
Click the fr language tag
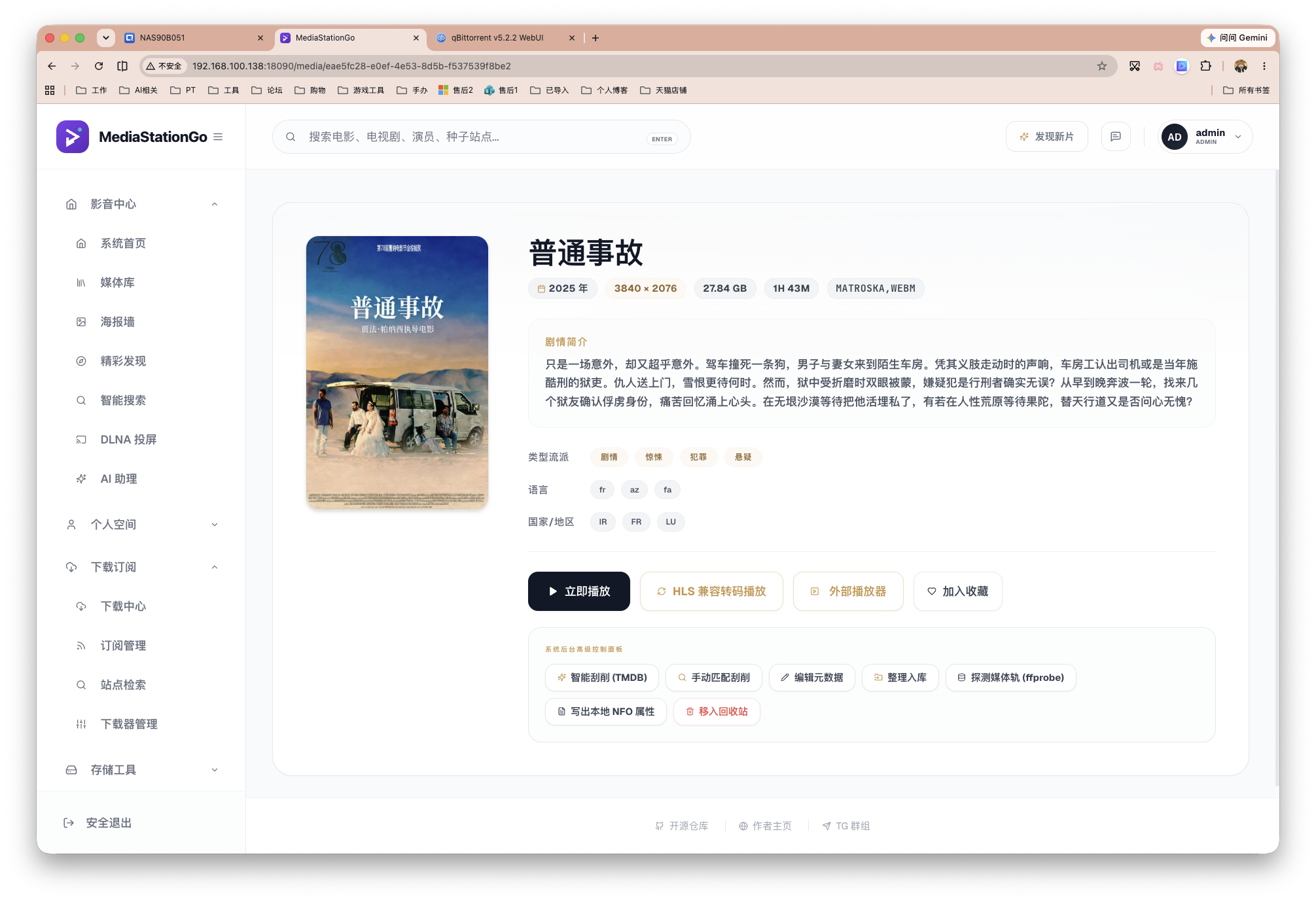(x=602, y=490)
